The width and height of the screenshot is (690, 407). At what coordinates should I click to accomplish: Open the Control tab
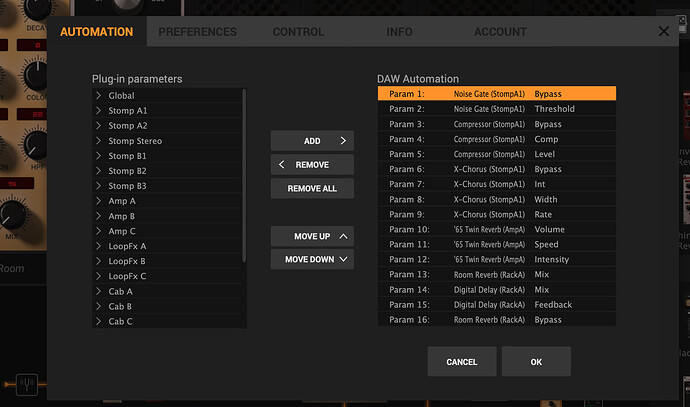pos(298,32)
